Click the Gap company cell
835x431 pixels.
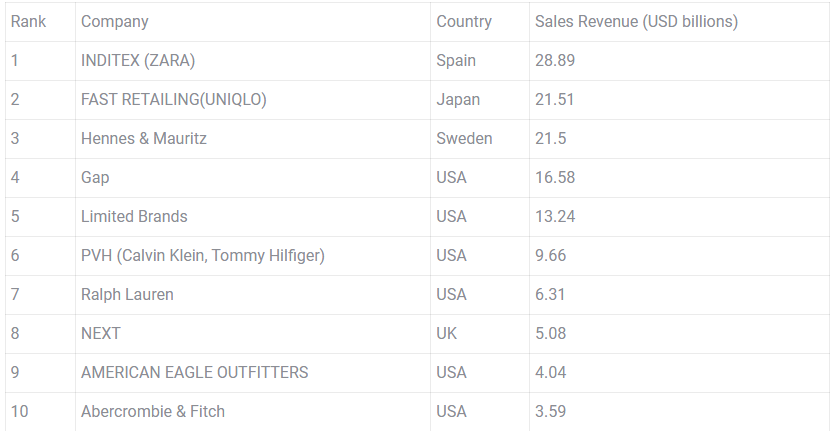coord(95,178)
